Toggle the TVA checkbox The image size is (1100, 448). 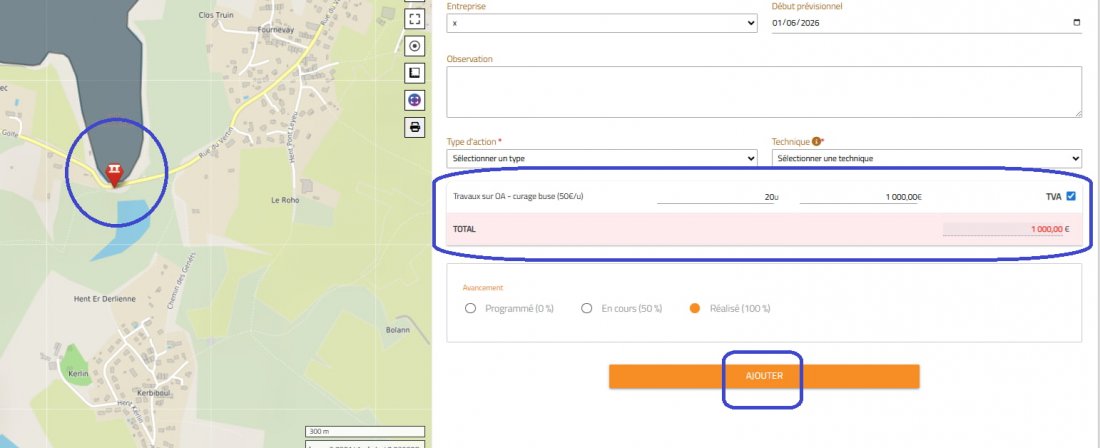[1071, 196]
